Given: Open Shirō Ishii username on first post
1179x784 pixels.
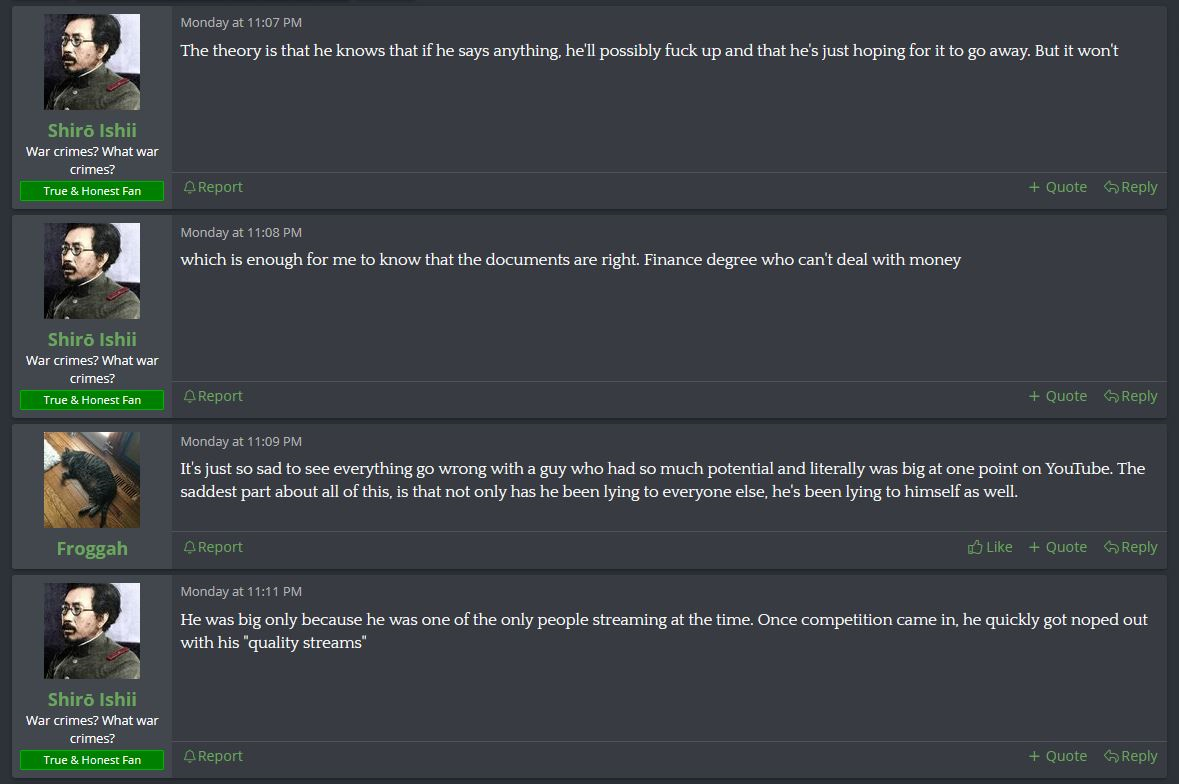Looking at the screenshot, I should [92, 130].
